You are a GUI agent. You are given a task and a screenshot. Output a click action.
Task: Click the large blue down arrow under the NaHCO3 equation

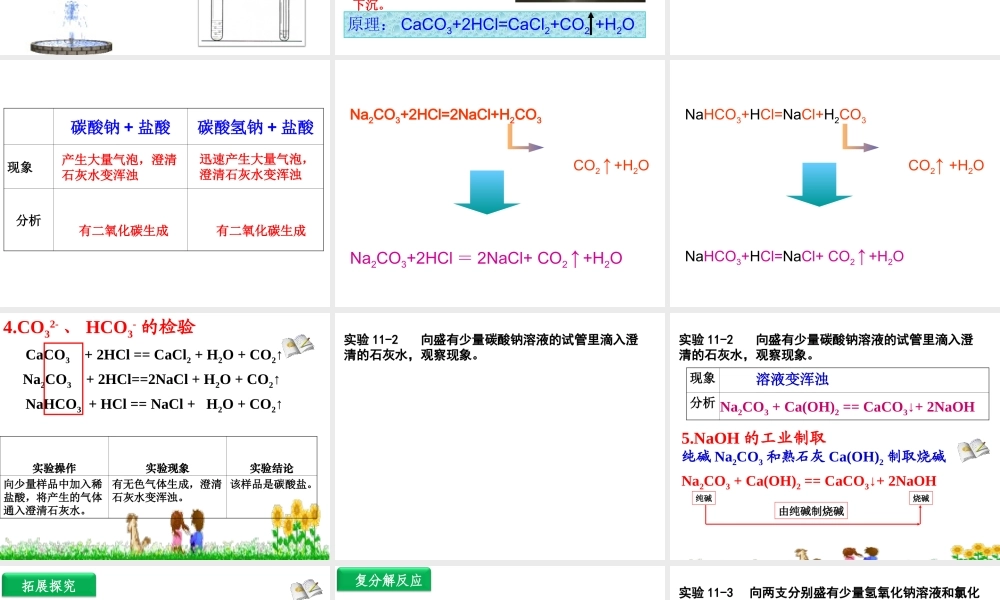pyautogui.click(x=820, y=185)
